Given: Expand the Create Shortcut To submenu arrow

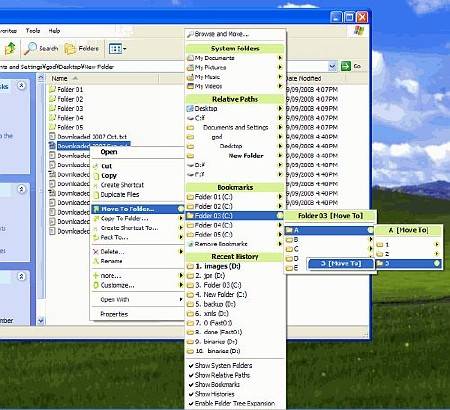Looking at the screenshot, I should pyautogui.click(x=181, y=228).
